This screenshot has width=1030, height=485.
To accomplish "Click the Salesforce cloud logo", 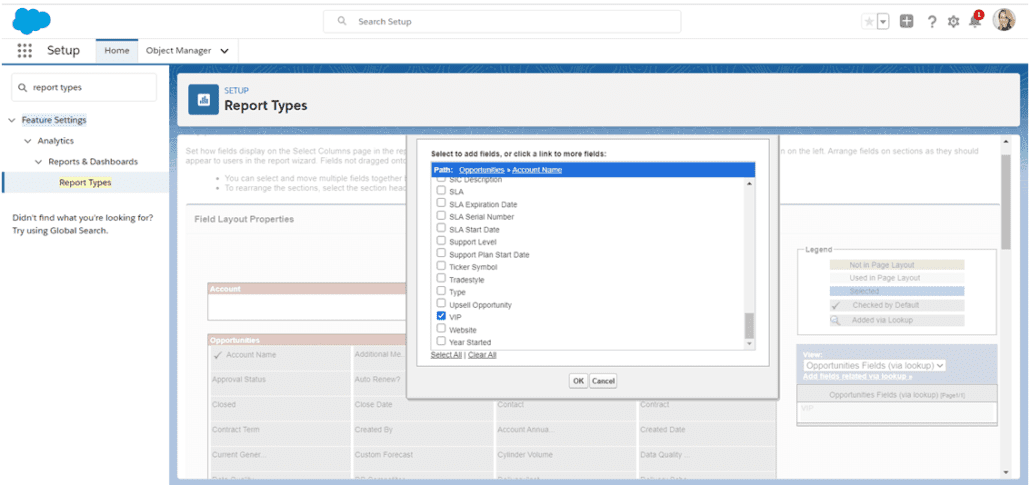I will [x=31, y=20].
